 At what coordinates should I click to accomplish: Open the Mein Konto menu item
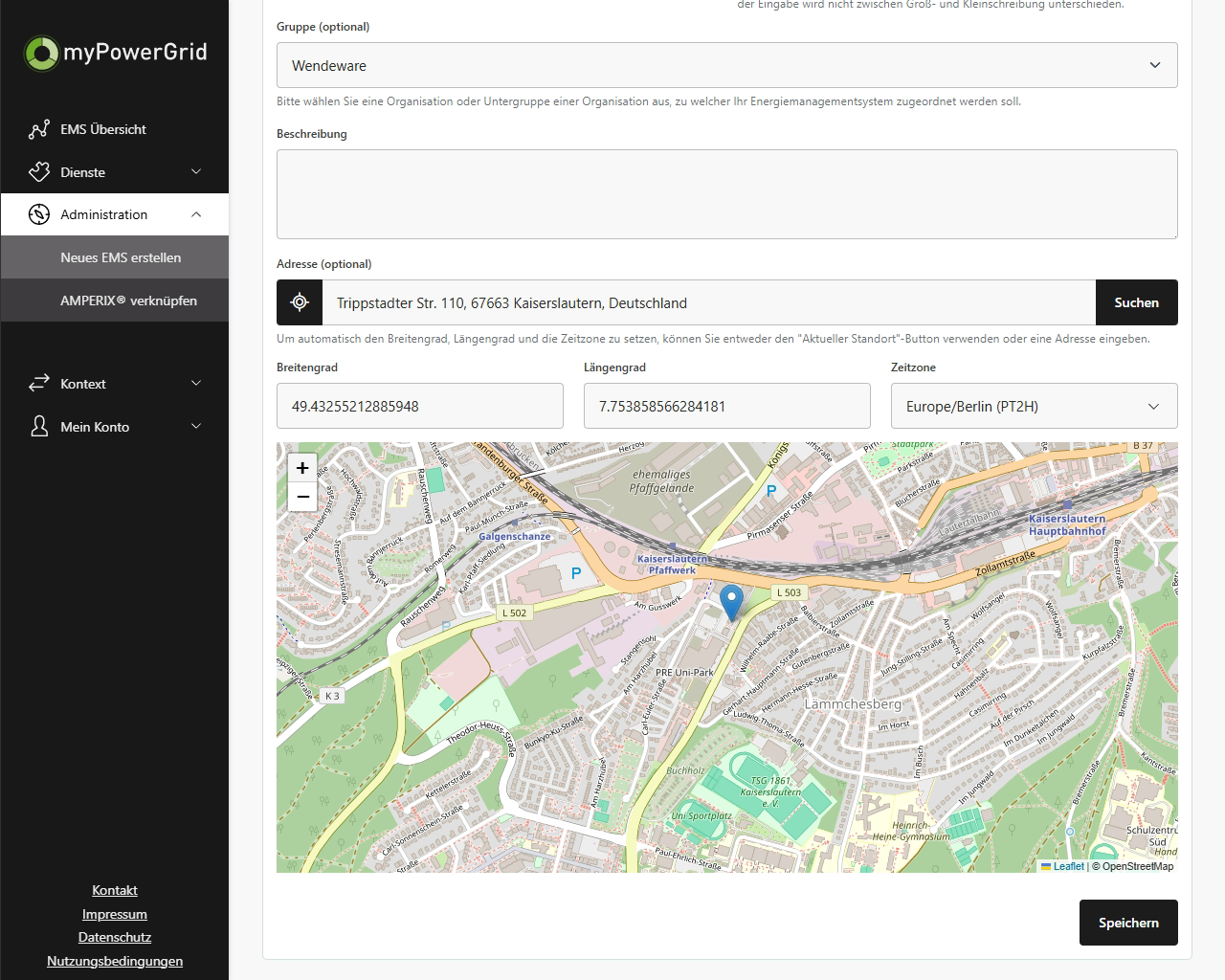click(115, 427)
